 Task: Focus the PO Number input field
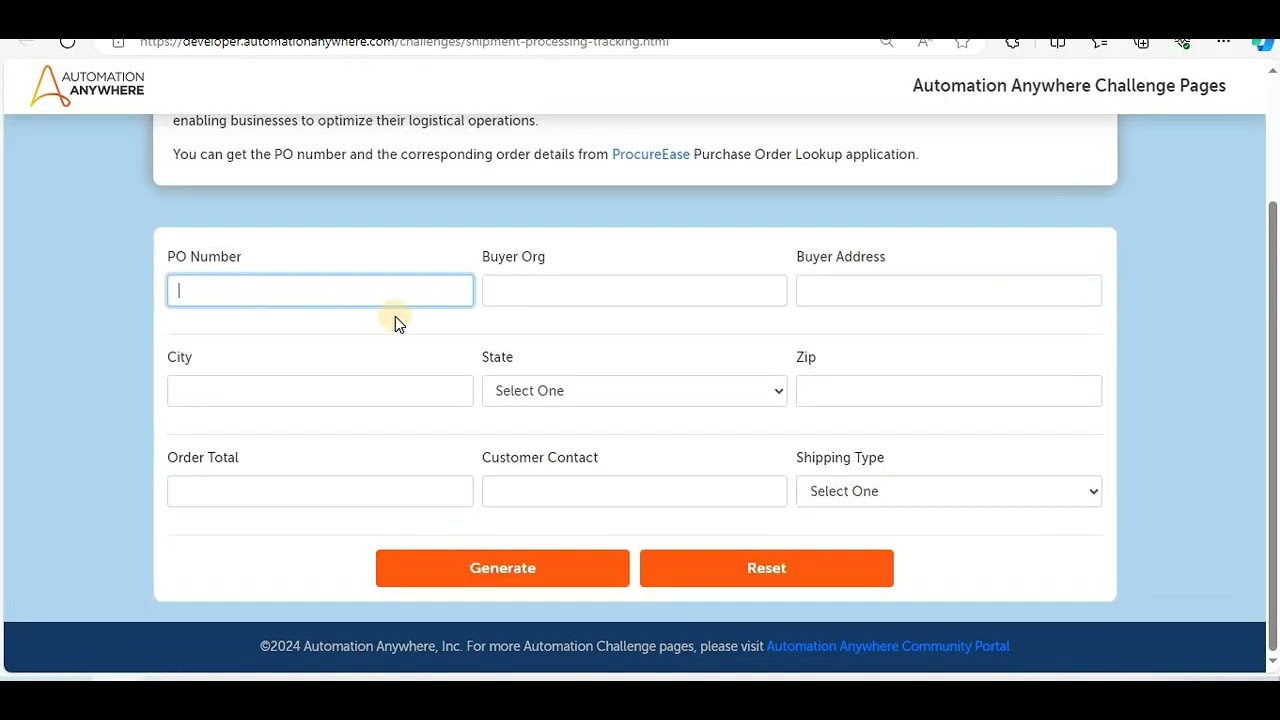click(320, 291)
